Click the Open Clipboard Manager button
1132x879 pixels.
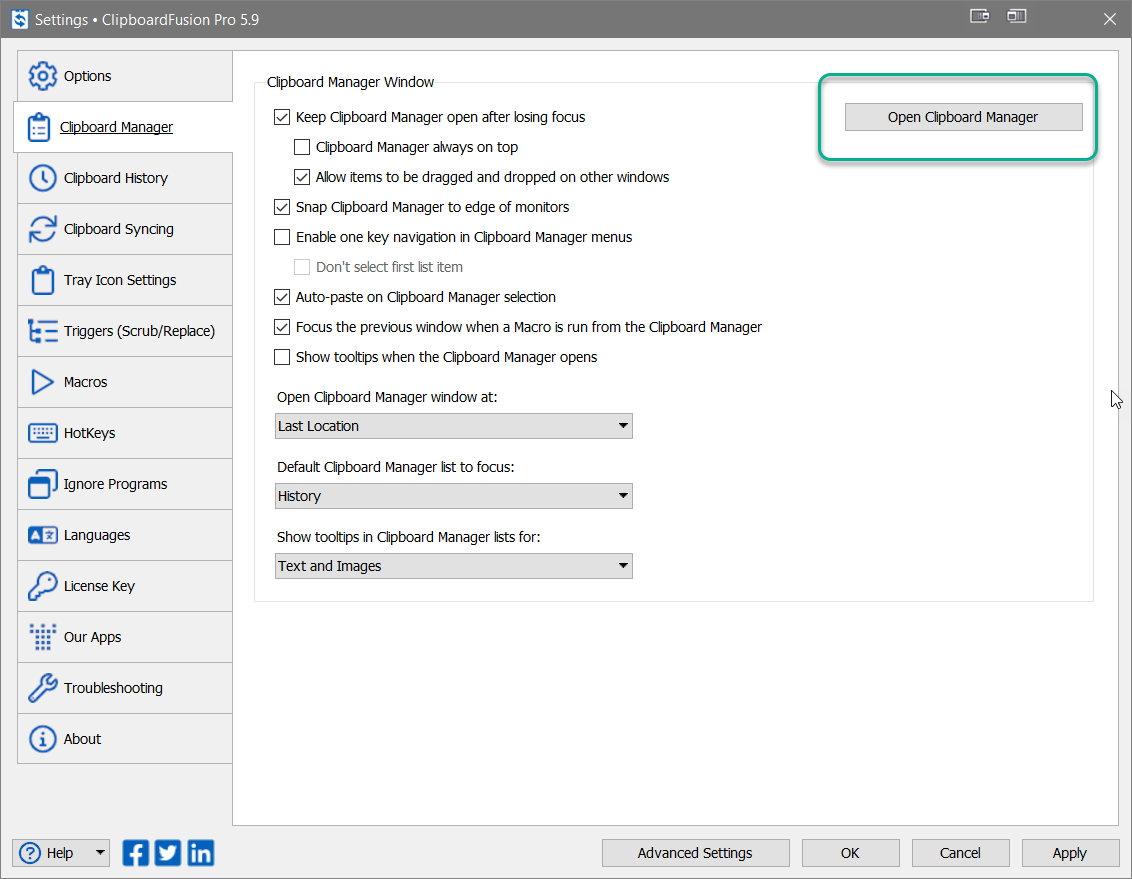[963, 117]
